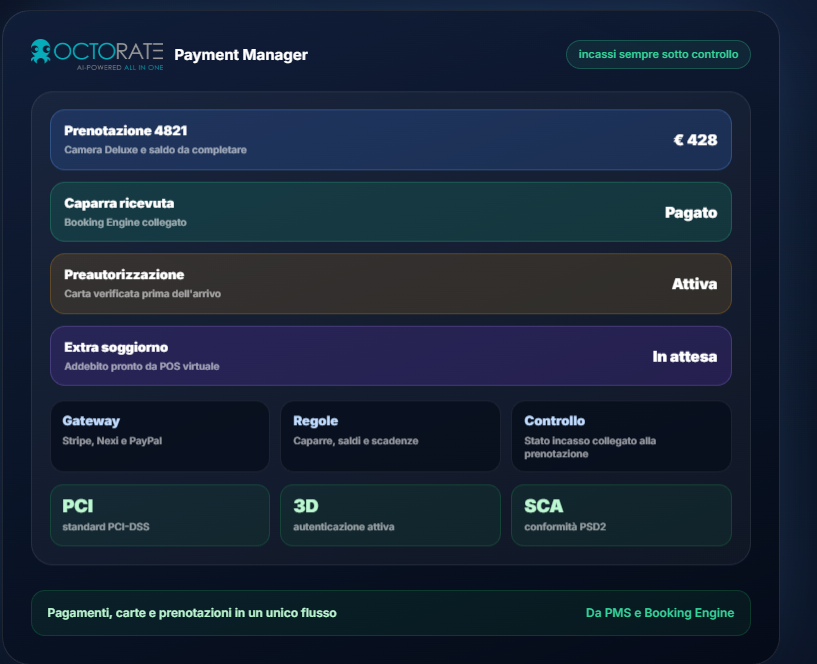Open the Prenotazione 4821 card

pos(391,140)
